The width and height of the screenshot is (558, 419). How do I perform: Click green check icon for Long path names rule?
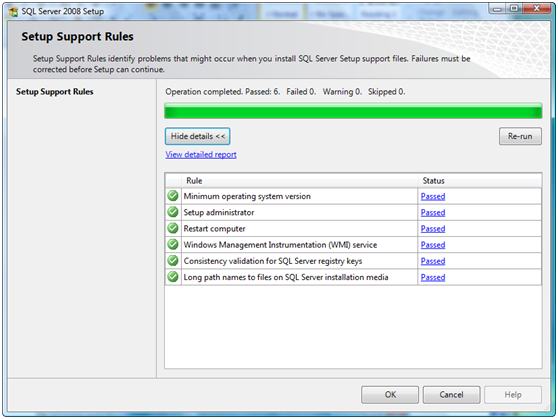pyautogui.click(x=173, y=277)
